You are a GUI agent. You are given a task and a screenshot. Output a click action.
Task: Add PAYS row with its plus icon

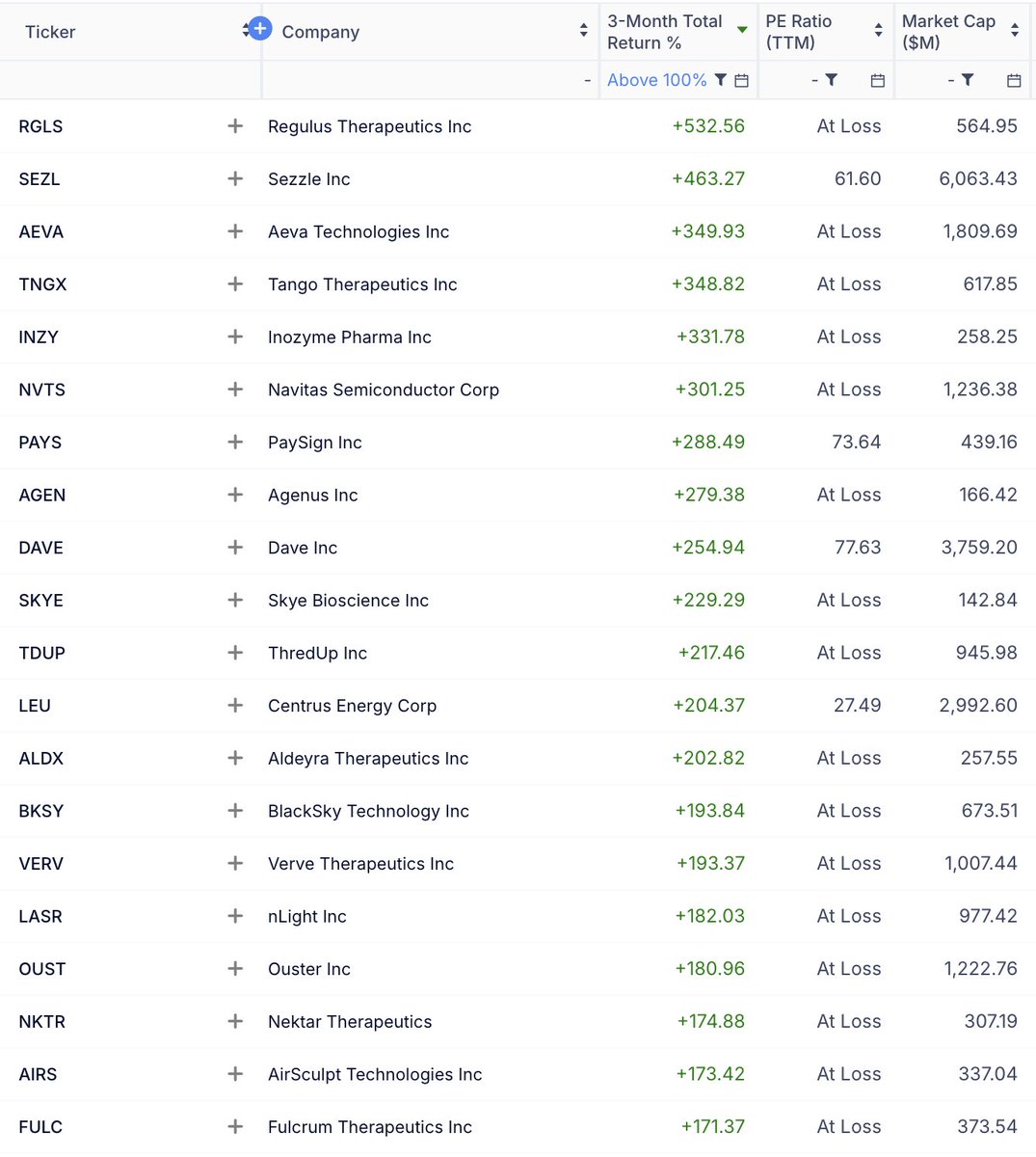(x=235, y=442)
